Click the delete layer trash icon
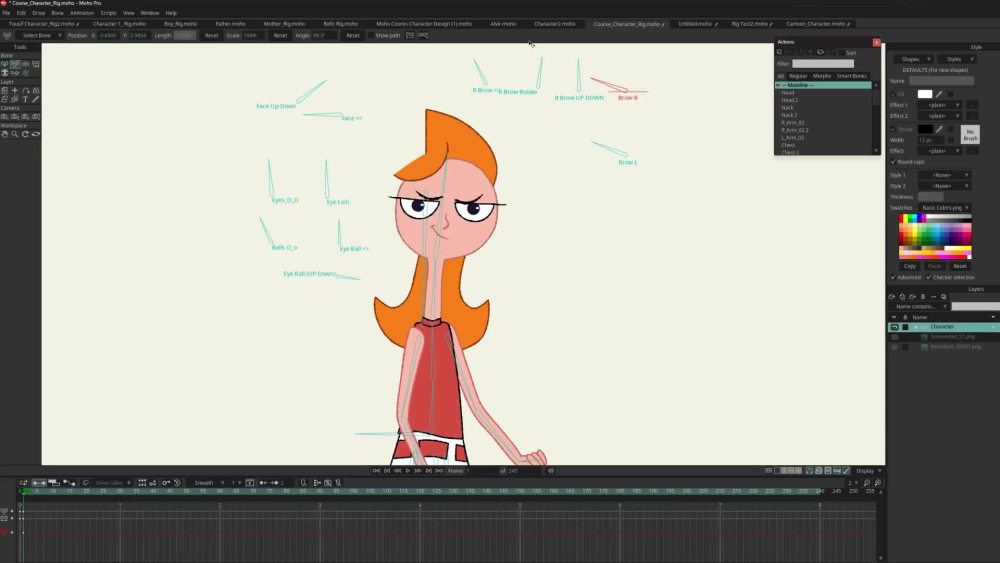 [922, 296]
